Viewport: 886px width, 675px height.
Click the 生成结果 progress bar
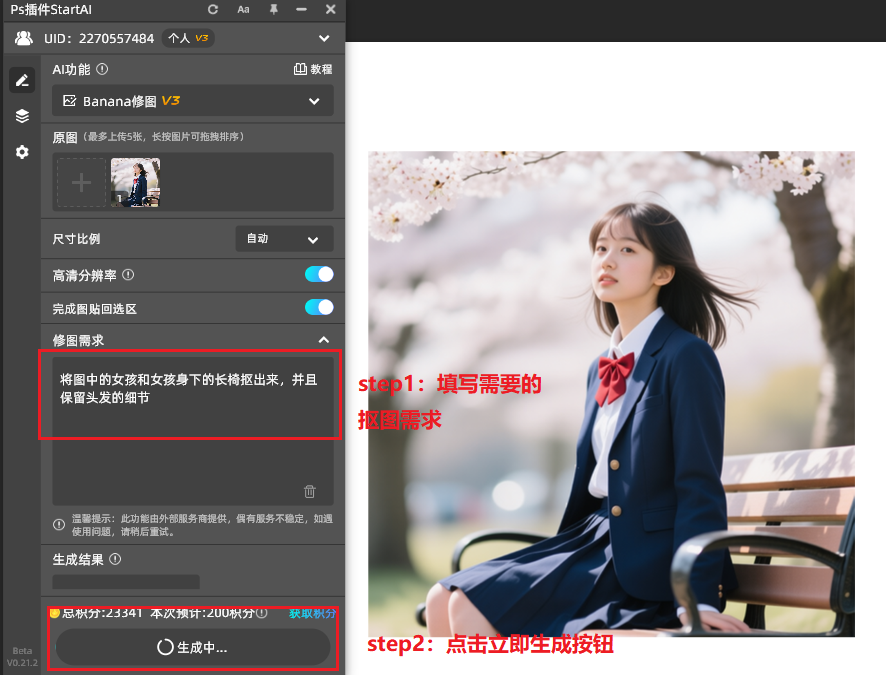coord(126,581)
